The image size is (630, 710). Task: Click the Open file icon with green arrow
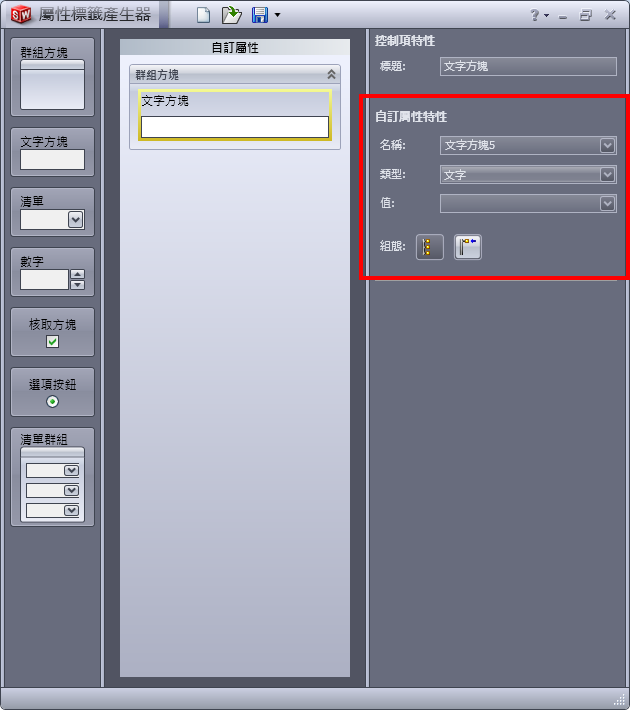pyautogui.click(x=231, y=15)
